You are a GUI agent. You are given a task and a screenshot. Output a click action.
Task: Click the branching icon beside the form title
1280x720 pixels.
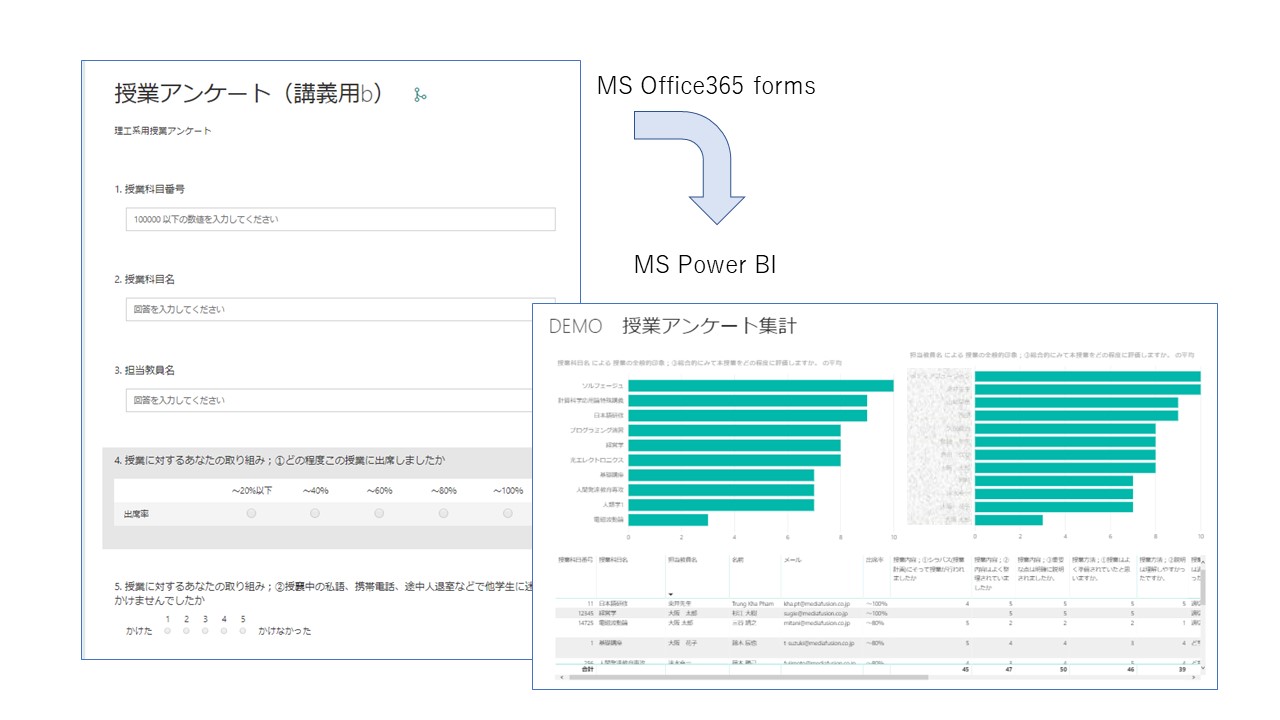pyautogui.click(x=420, y=95)
